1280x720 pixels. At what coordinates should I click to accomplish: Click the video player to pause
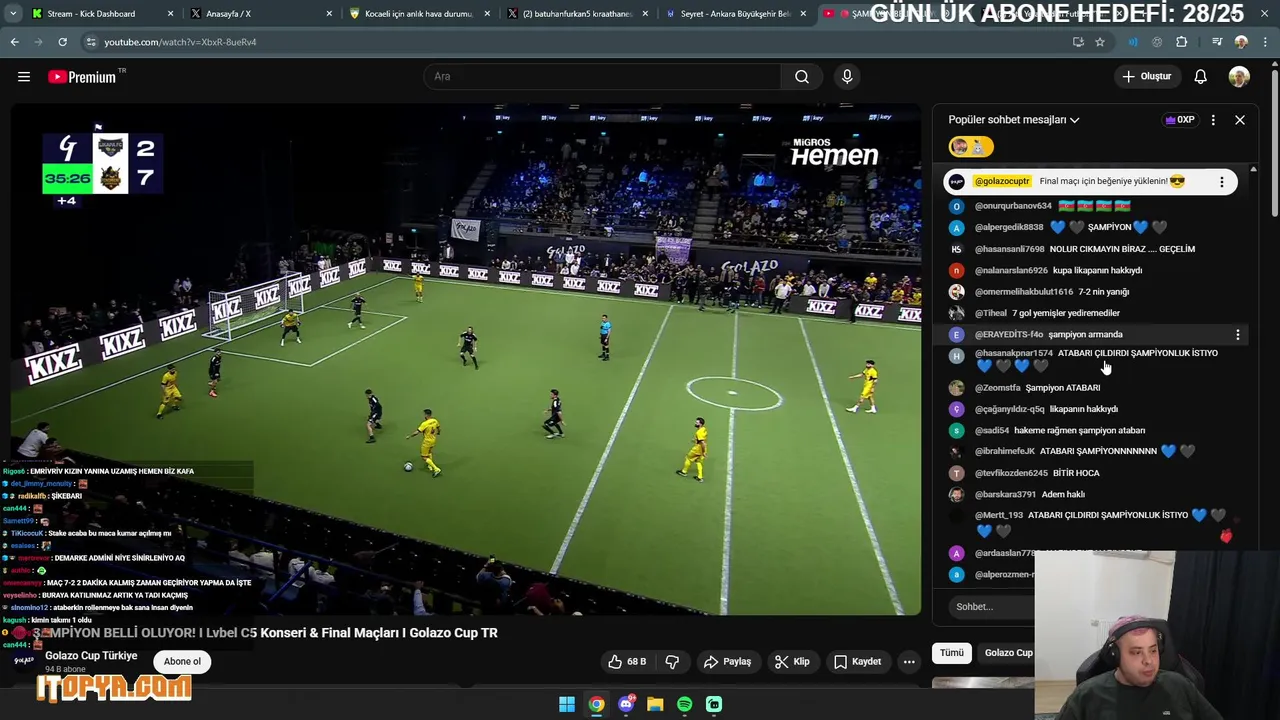point(466,360)
